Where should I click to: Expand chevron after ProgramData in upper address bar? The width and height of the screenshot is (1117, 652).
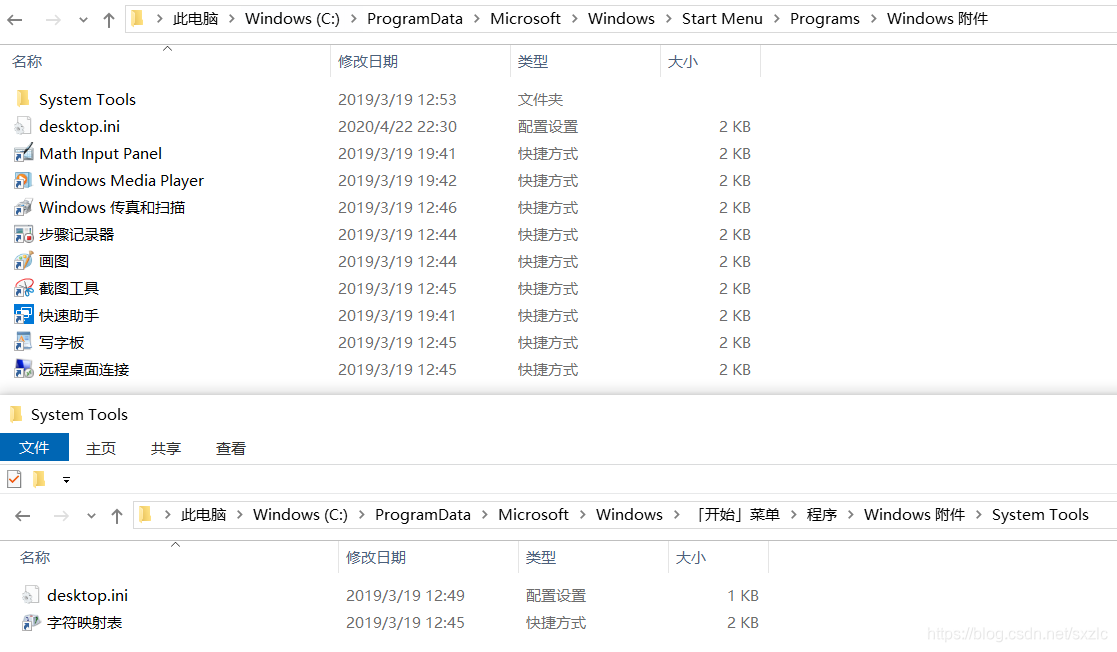click(x=476, y=19)
